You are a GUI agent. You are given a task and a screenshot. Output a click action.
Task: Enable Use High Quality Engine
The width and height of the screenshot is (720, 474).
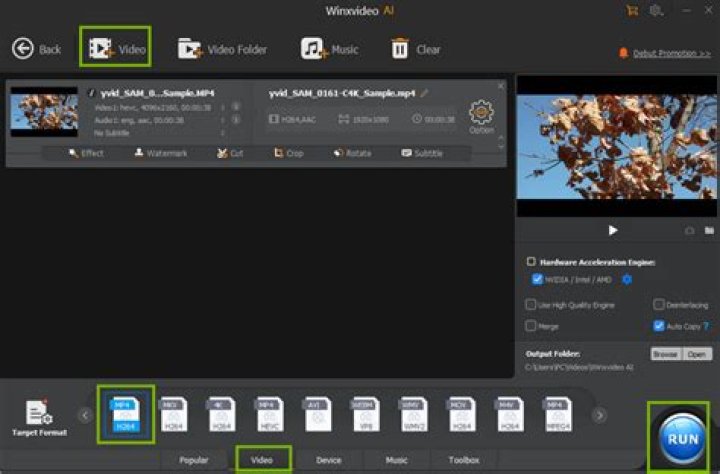coord(530,305)
